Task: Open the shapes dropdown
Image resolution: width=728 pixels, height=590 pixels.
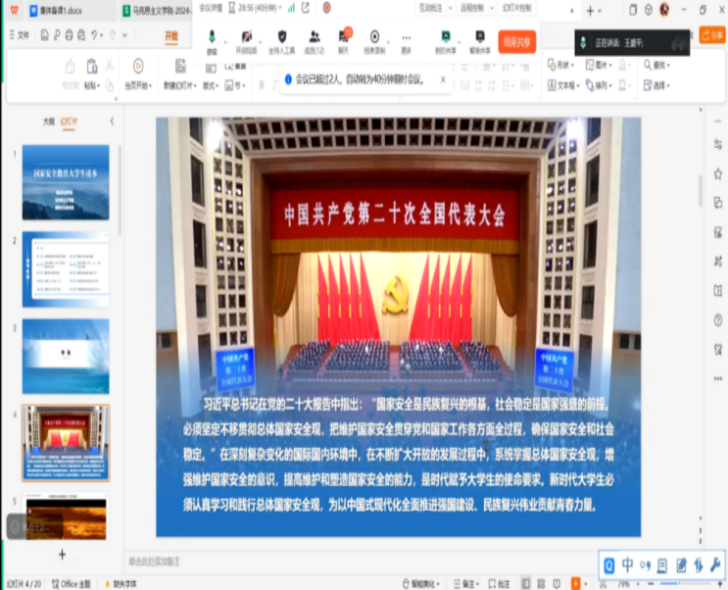Action: coord(561,65)
